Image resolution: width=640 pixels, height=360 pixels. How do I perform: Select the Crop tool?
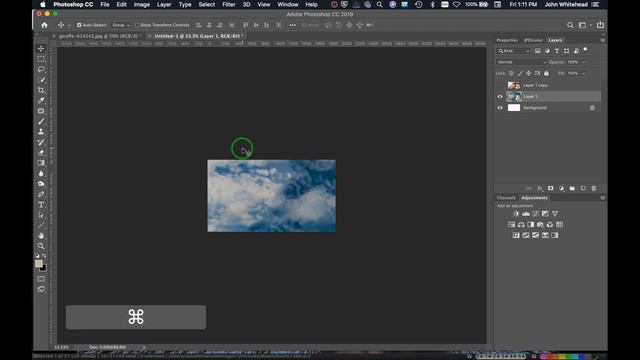pyautogui.click(x=41, y=90)
